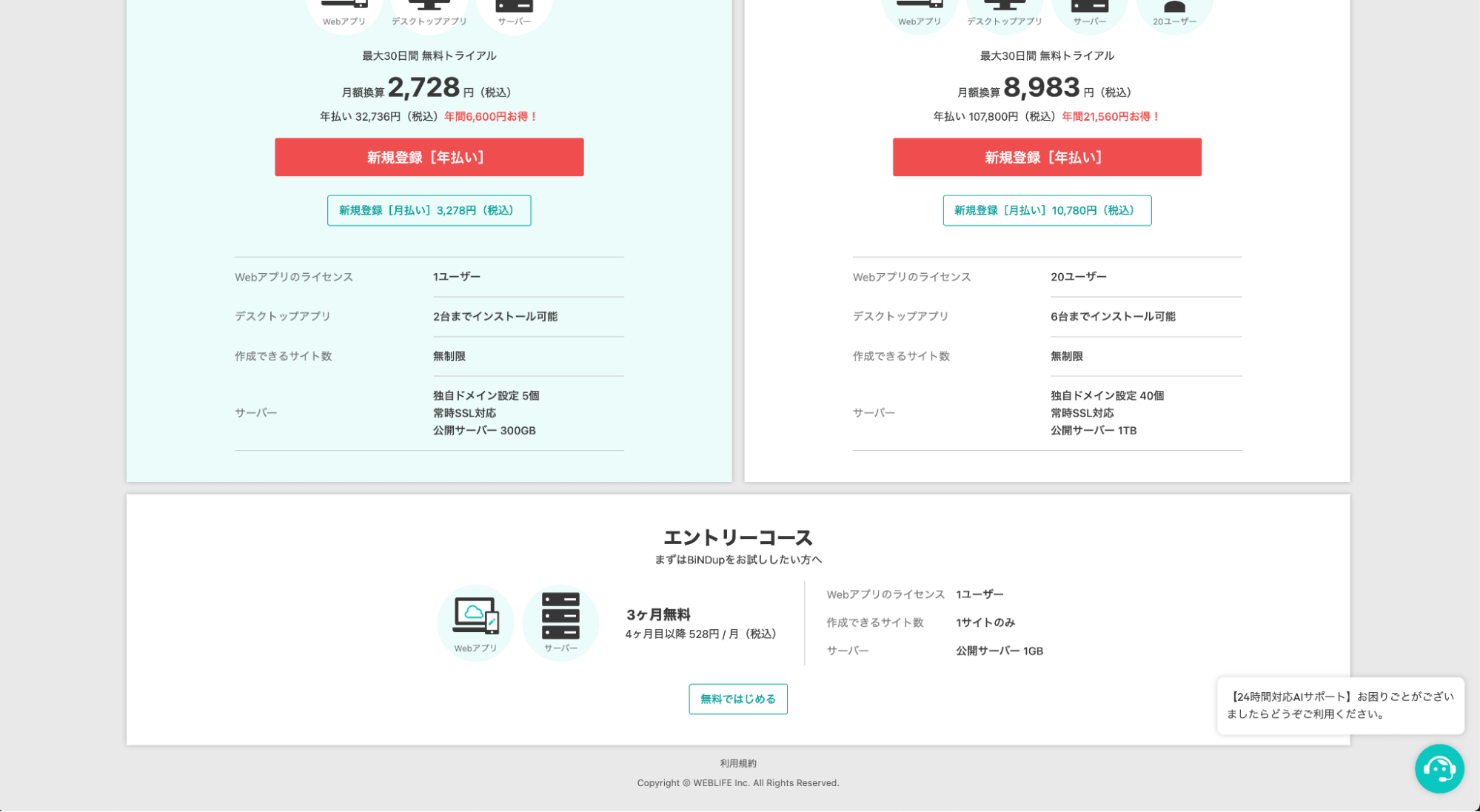Select 新規登録［月払い］10,780円（税込）
Screen dimensions: 1480x812
(1047, 210)
